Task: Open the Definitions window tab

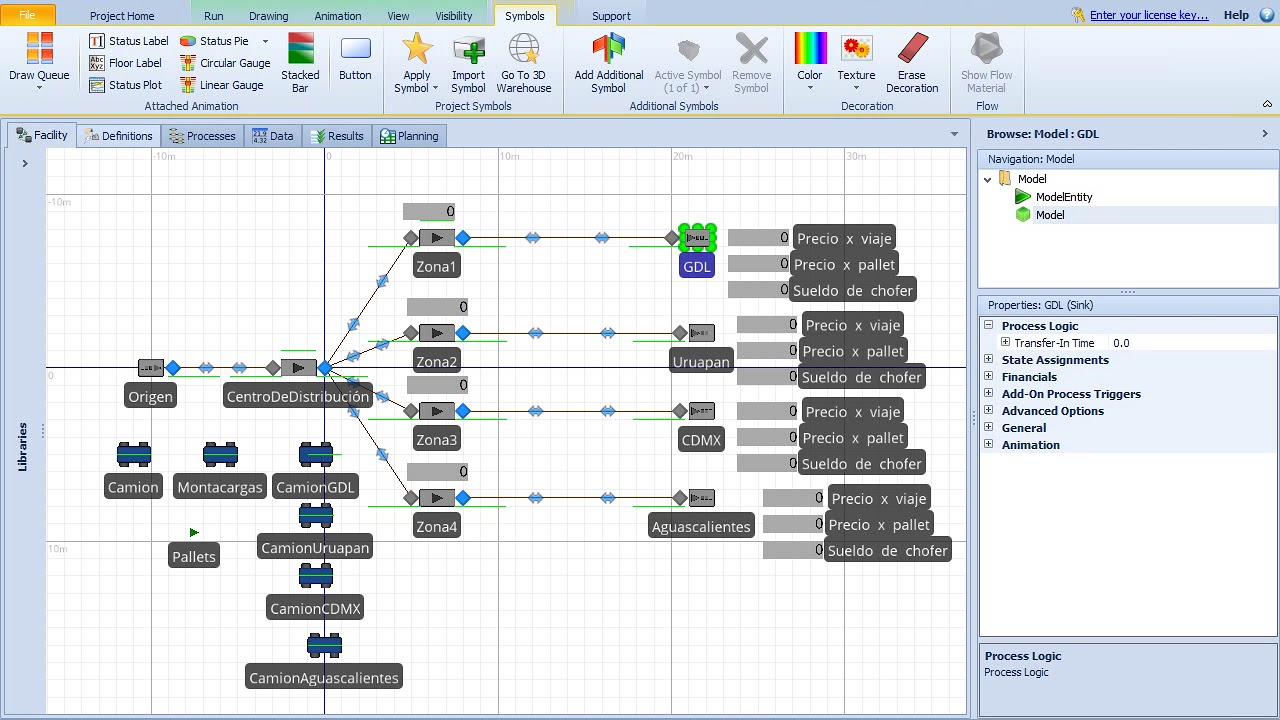Action: coord(118,136)
